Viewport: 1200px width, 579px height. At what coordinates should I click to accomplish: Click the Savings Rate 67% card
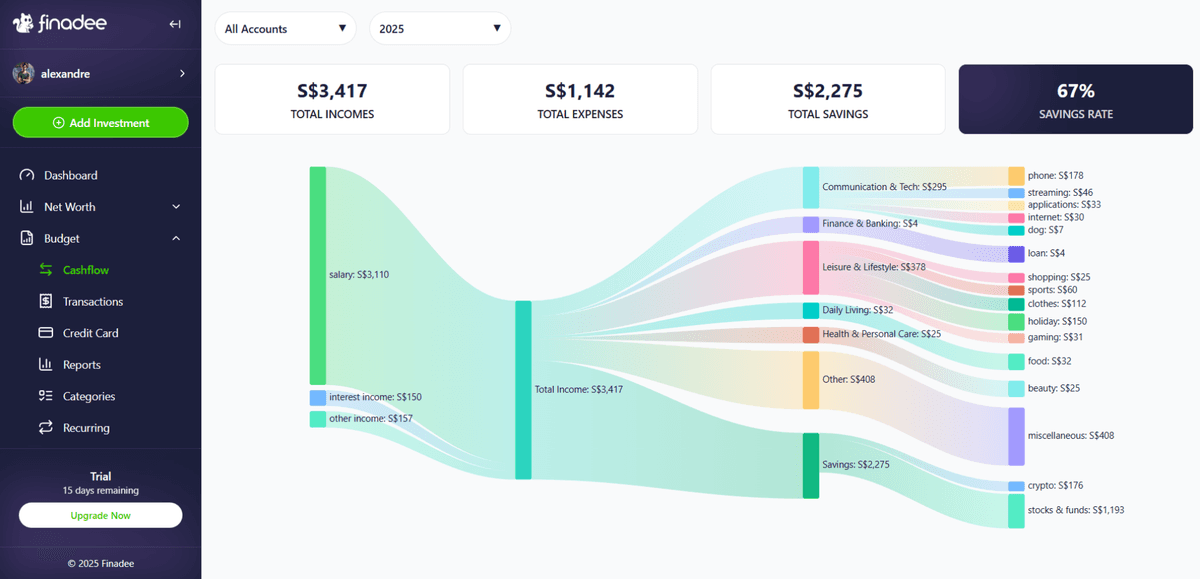point(1075,100)
